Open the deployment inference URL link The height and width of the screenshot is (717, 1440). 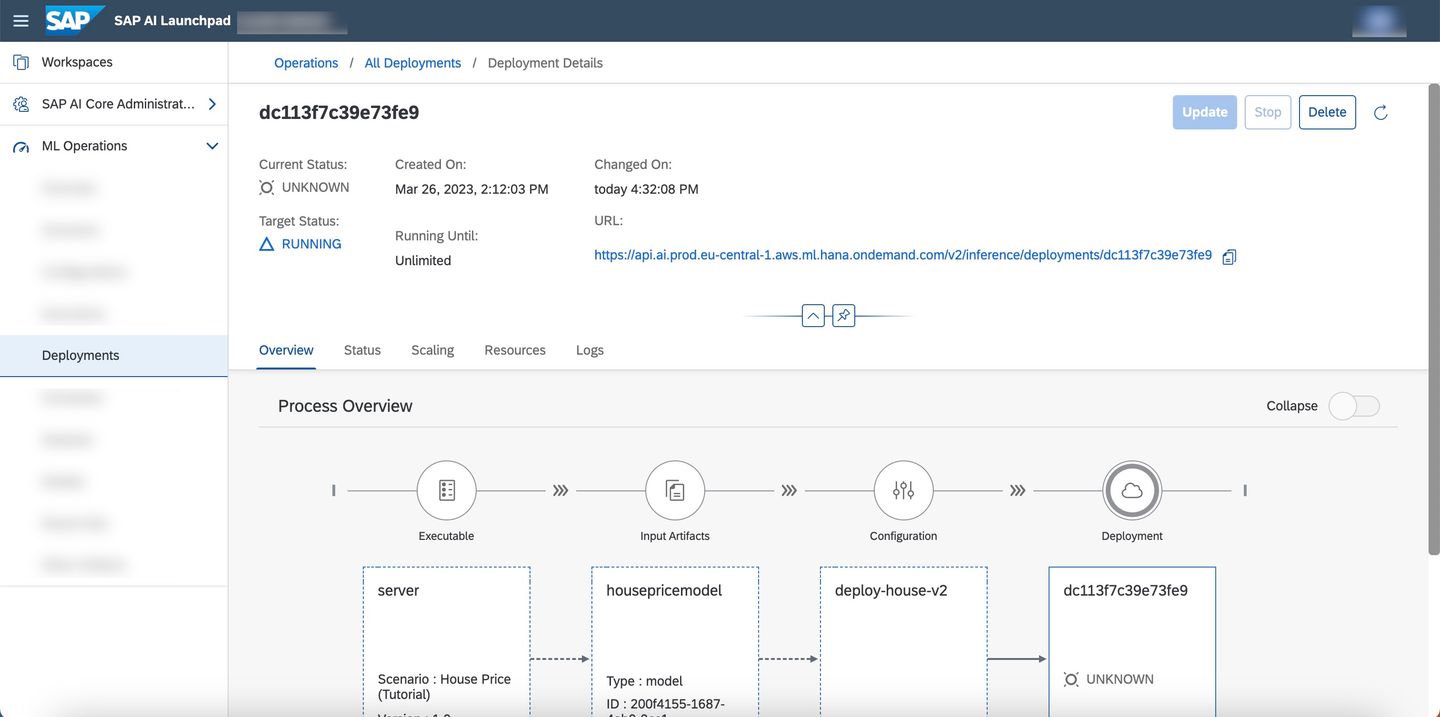(903, 255)
